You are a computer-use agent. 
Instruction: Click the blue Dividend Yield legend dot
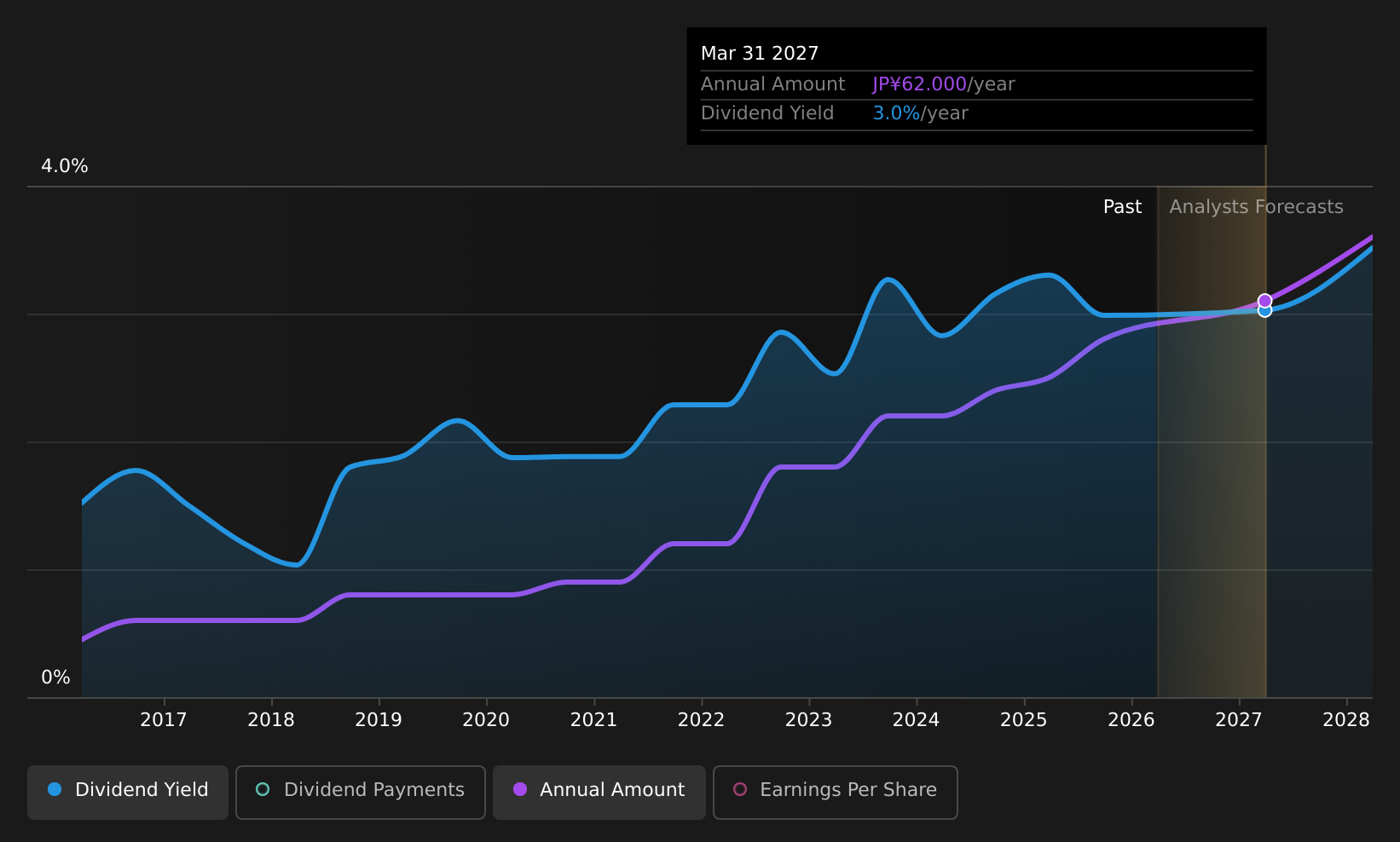click(54, 790)
